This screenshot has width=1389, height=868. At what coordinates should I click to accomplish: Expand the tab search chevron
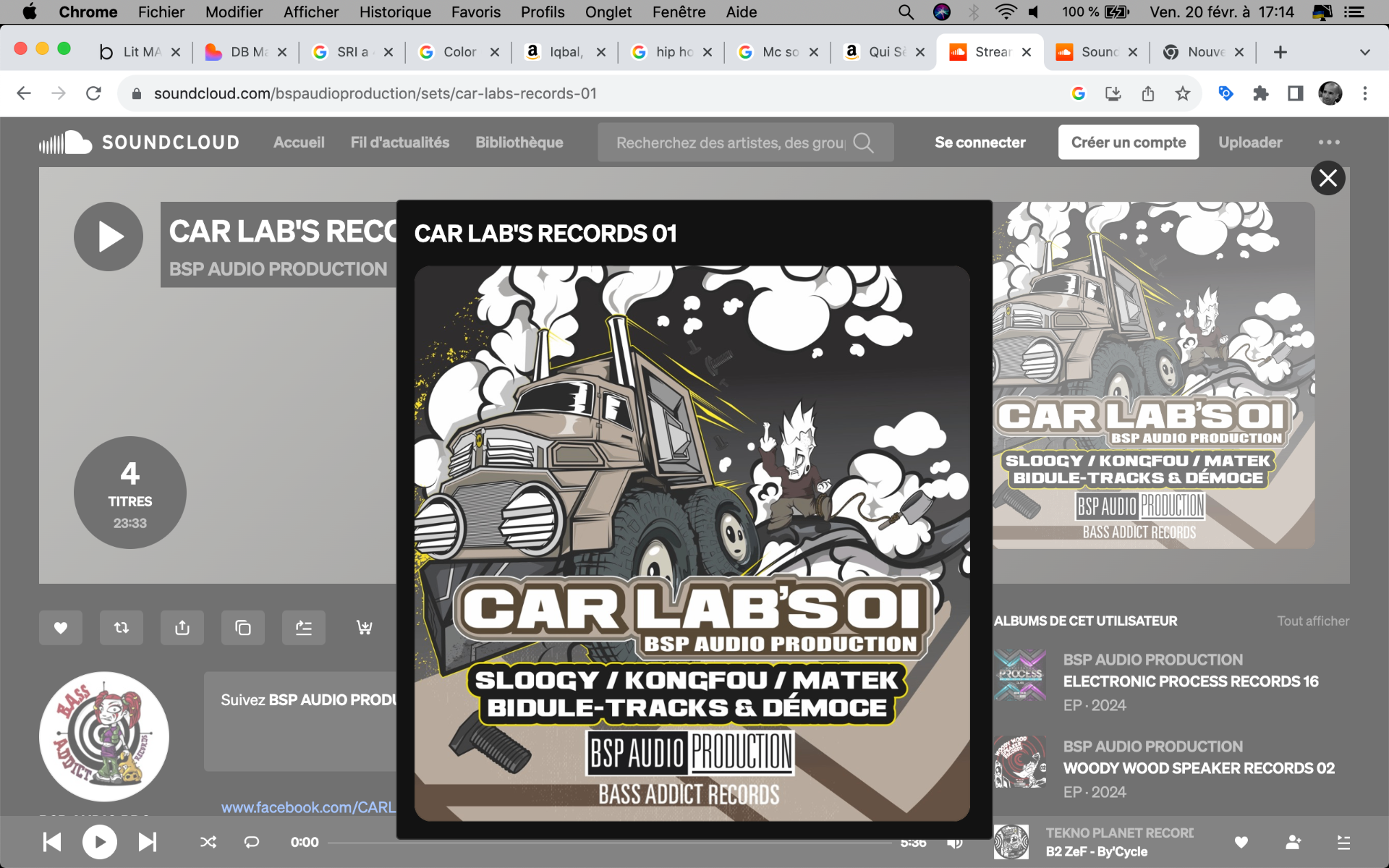pos(1365,52)
